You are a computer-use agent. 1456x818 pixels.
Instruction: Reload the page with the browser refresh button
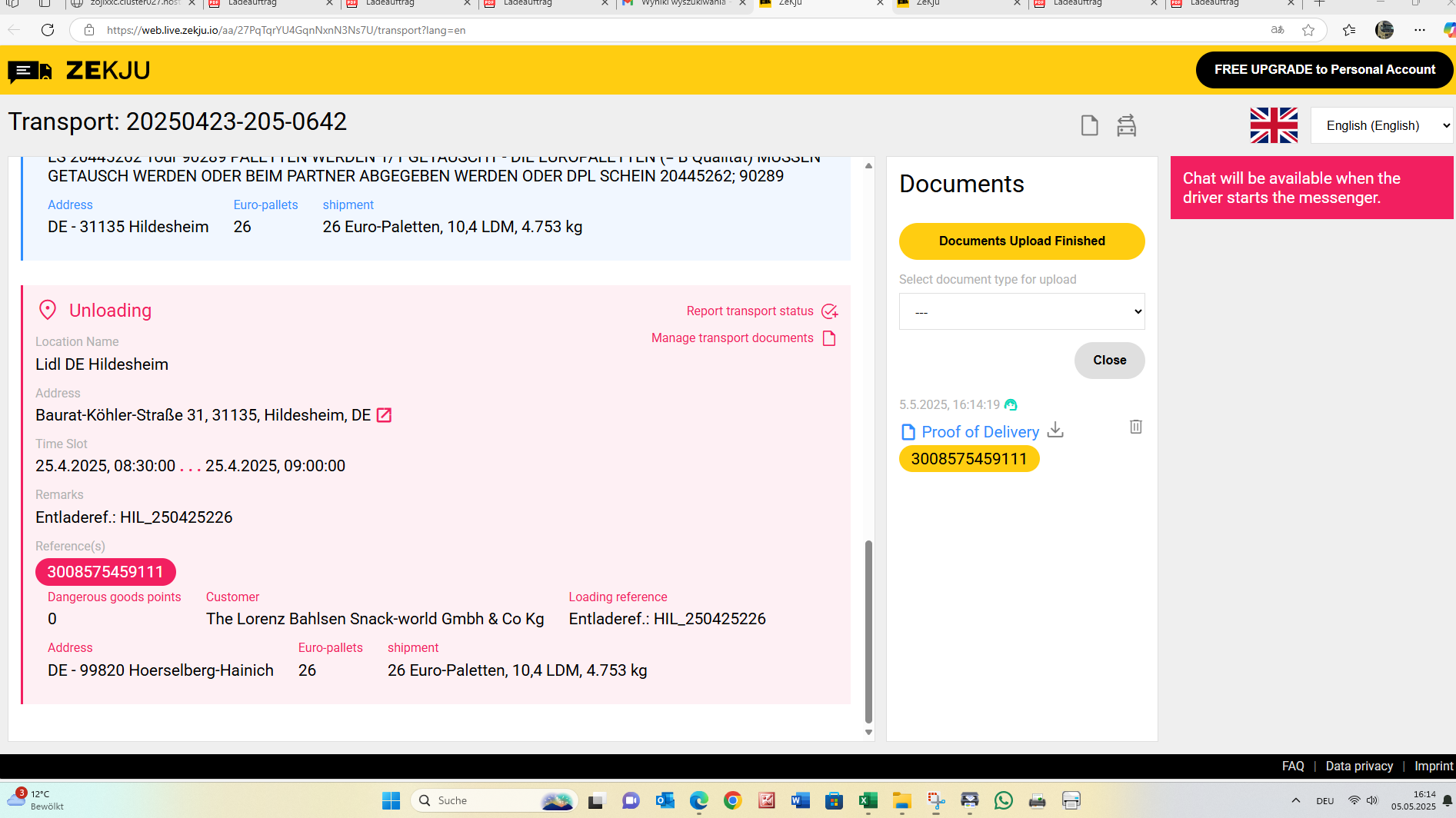pos(48,30)
